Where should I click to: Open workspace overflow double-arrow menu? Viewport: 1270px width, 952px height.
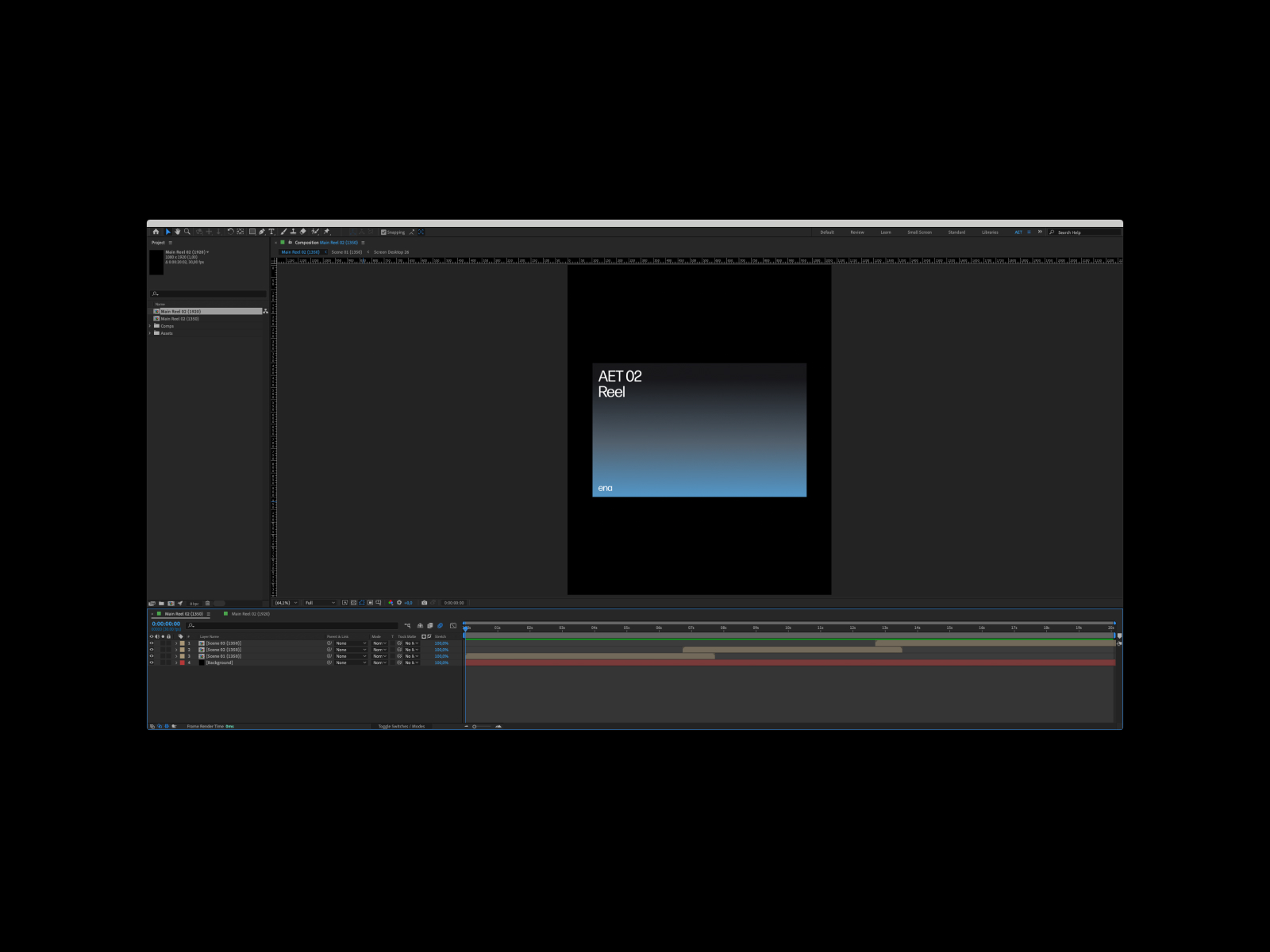[x=1040, y=232]
